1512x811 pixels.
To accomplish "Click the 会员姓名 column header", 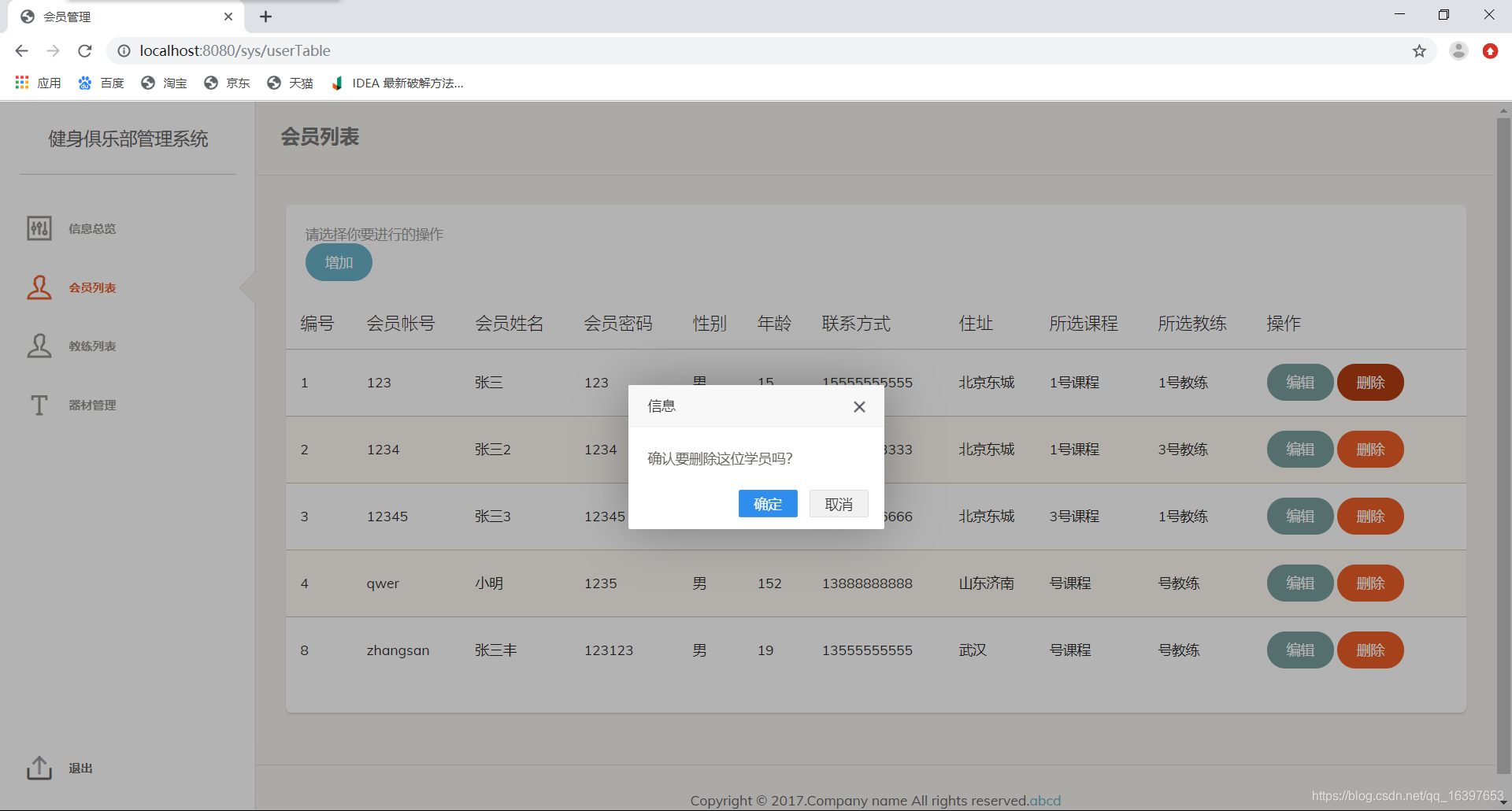I will pos(510,324).
